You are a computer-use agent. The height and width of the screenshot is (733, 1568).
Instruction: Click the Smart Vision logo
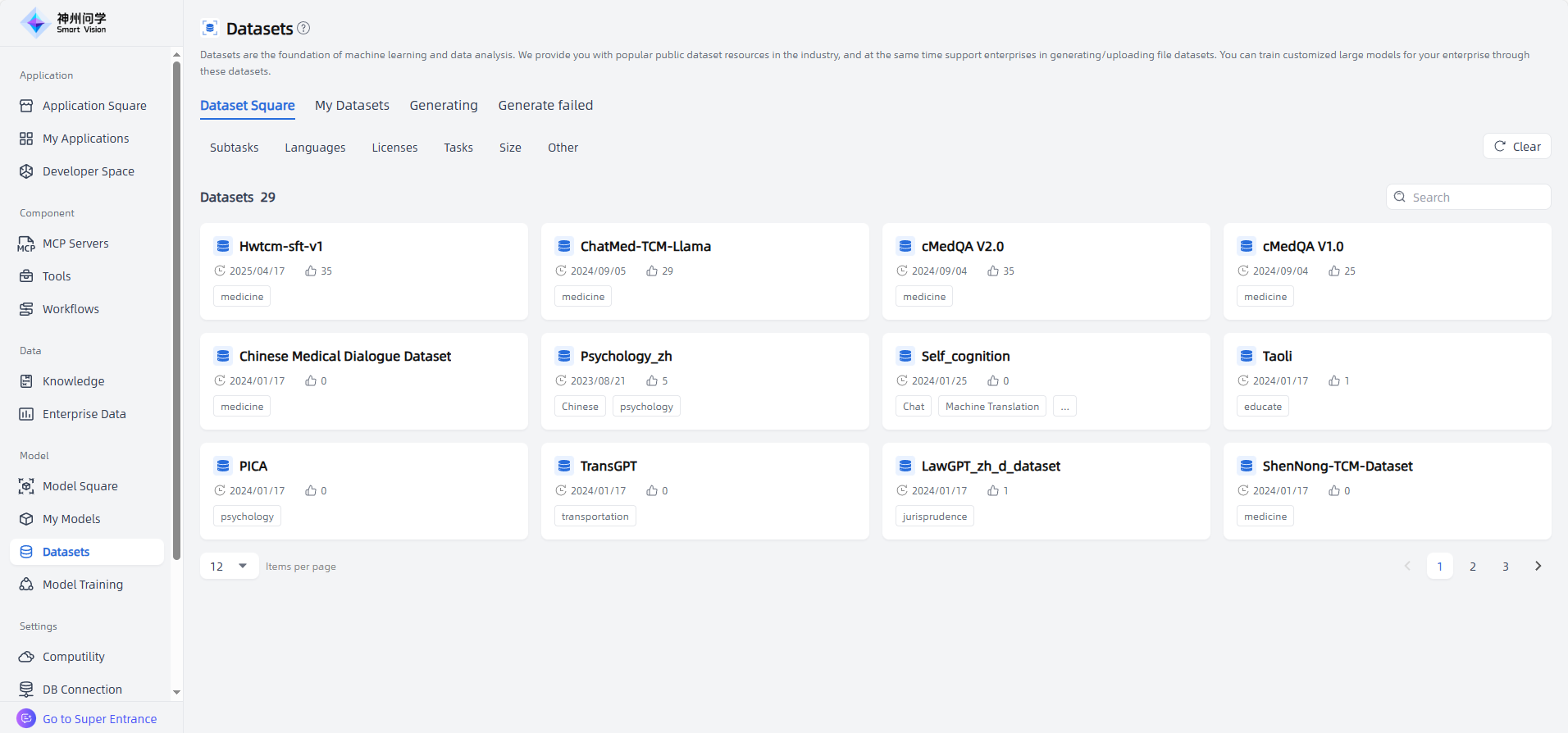click(x=64, y=23)
